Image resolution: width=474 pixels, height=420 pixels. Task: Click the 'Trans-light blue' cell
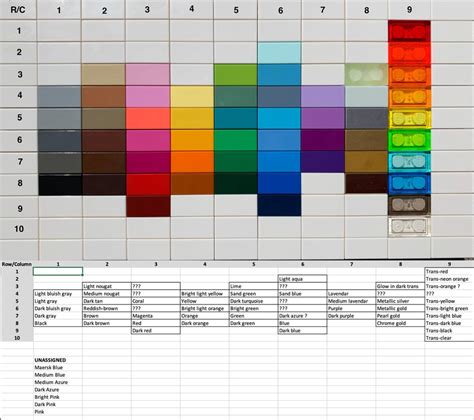[x=449, y=316]
